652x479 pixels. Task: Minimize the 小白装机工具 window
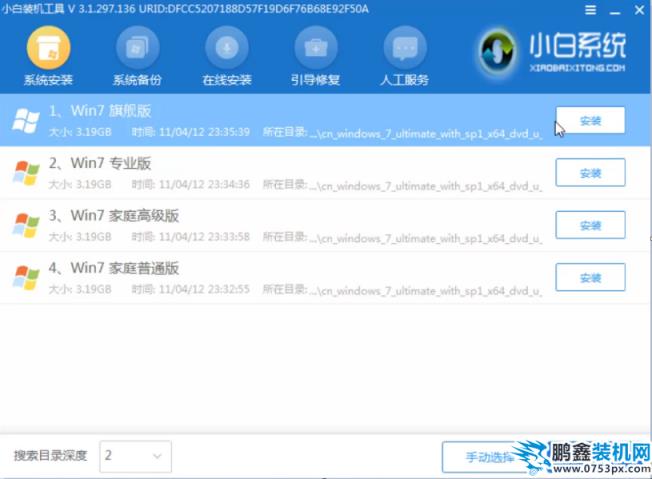coord(615,11)
